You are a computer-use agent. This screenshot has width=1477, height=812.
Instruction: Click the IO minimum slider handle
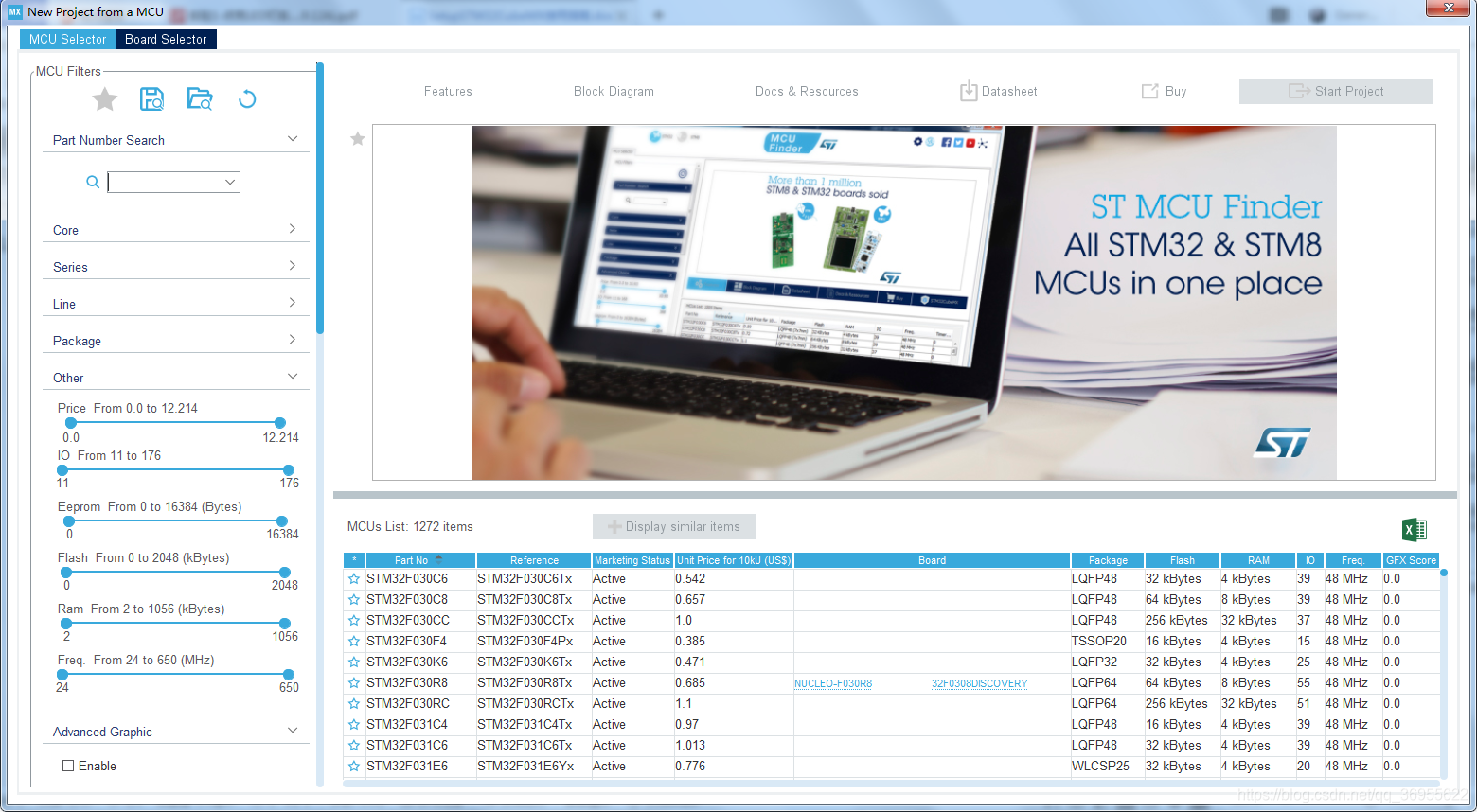pos(62,470)
